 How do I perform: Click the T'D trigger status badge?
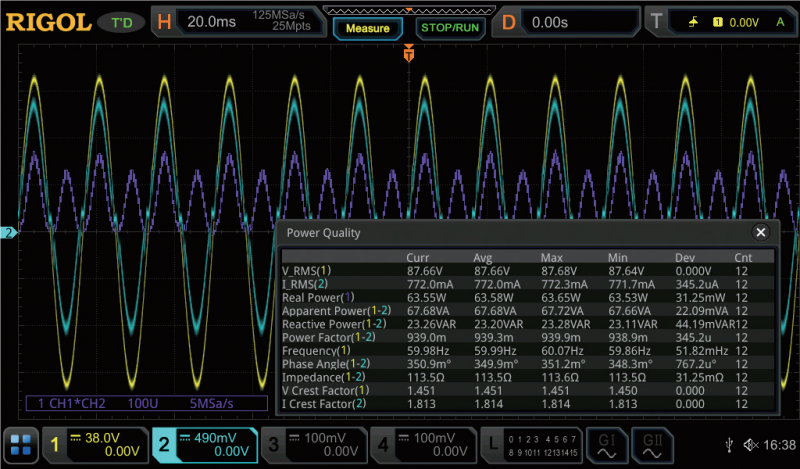[122, 21]
